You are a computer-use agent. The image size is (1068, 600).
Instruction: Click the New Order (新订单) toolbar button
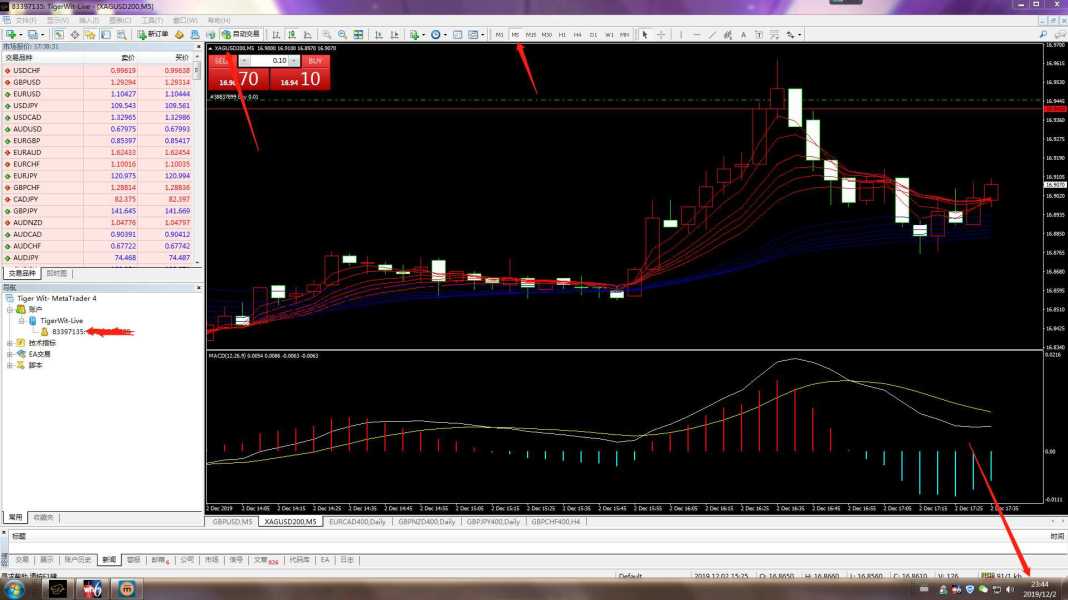tap(152, 34)
